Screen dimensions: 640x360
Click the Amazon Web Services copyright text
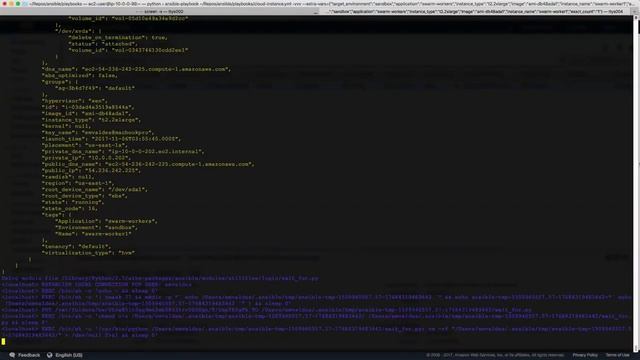(x=495, y=355)
